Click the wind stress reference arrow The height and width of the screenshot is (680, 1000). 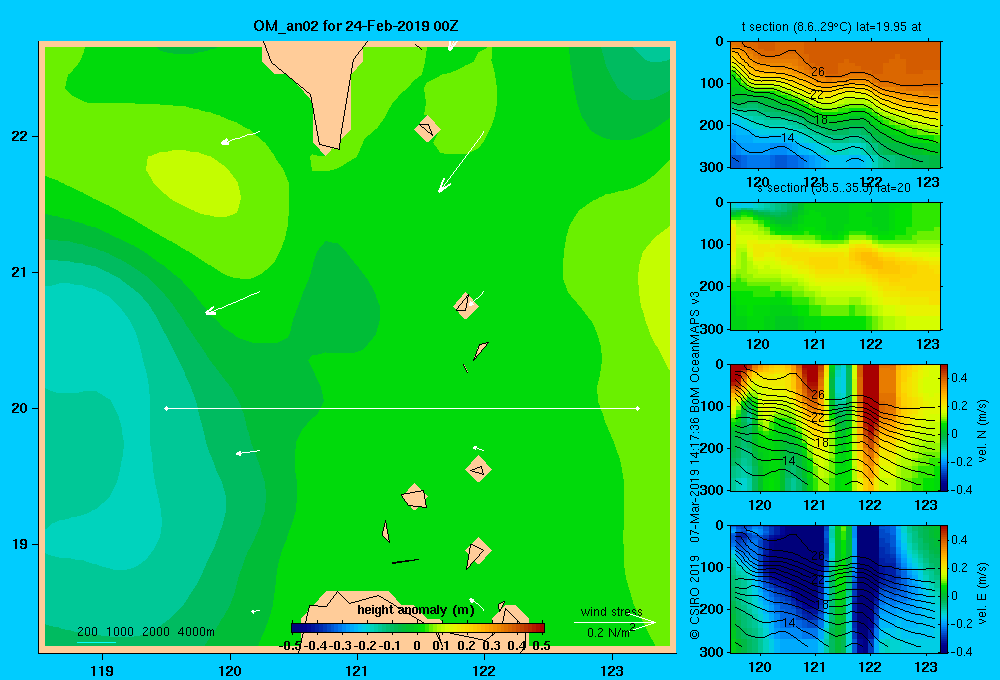tap(614, 622)
